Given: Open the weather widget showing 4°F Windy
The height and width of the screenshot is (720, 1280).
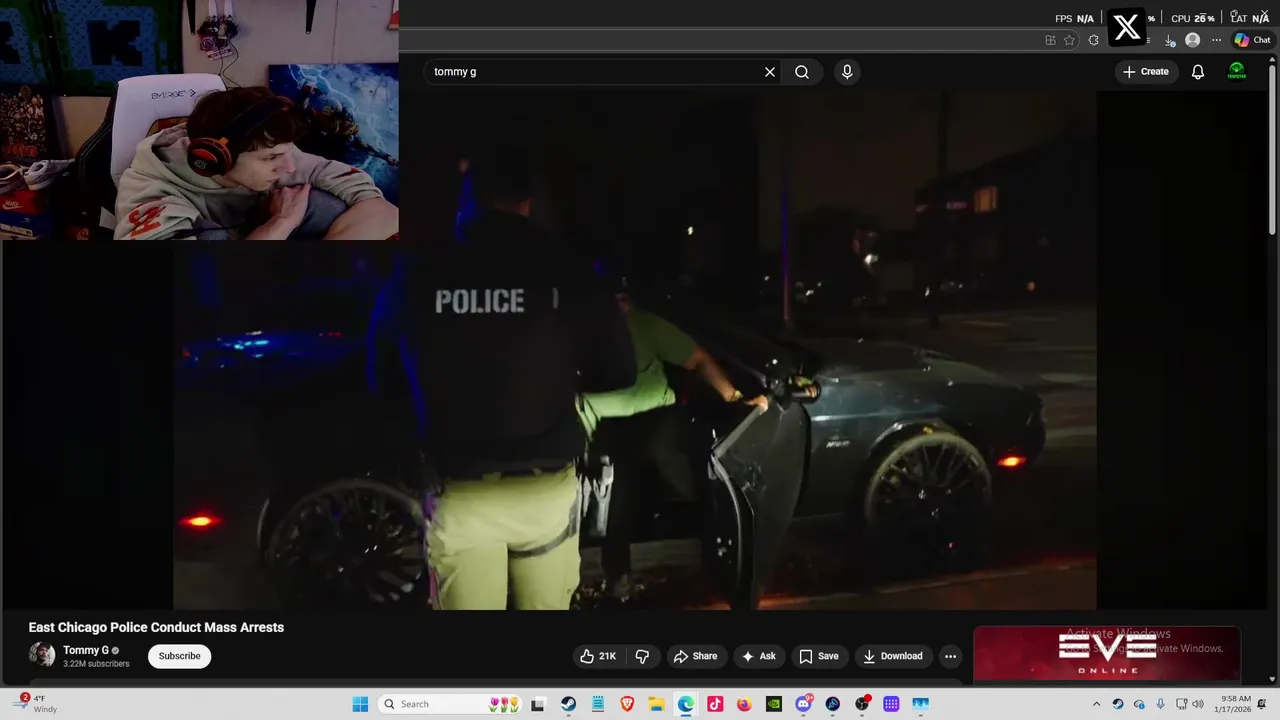Looking at the screenshot, I should point(34,704).
